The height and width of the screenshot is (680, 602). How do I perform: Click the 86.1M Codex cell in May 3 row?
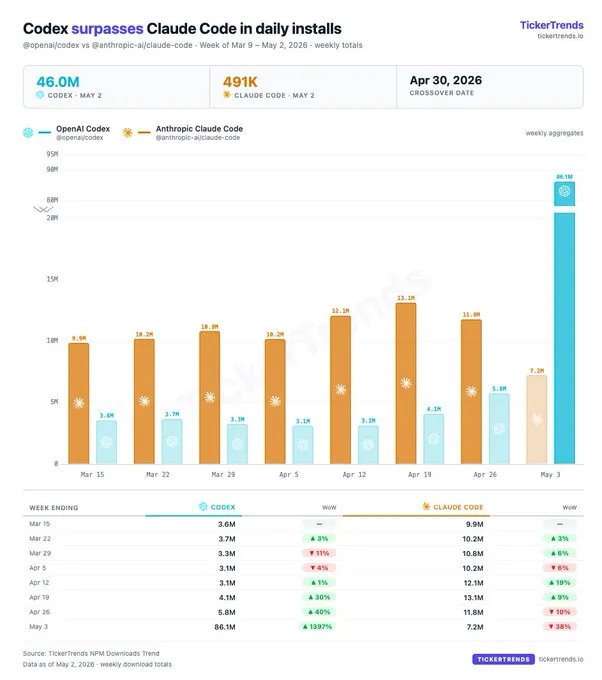point(225,627)
